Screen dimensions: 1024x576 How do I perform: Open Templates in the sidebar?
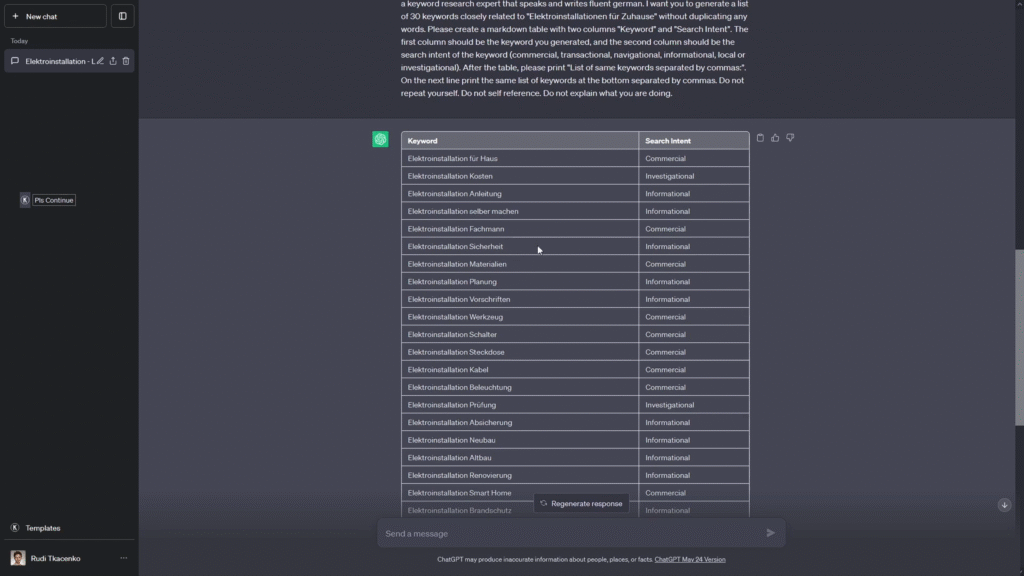point(42,528)
